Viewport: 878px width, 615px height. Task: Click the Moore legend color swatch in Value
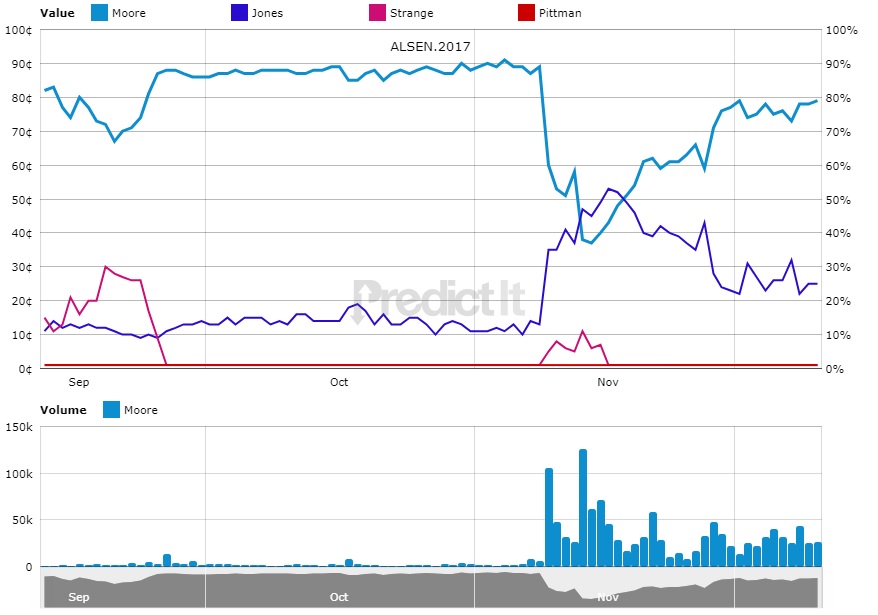[99, 12]
